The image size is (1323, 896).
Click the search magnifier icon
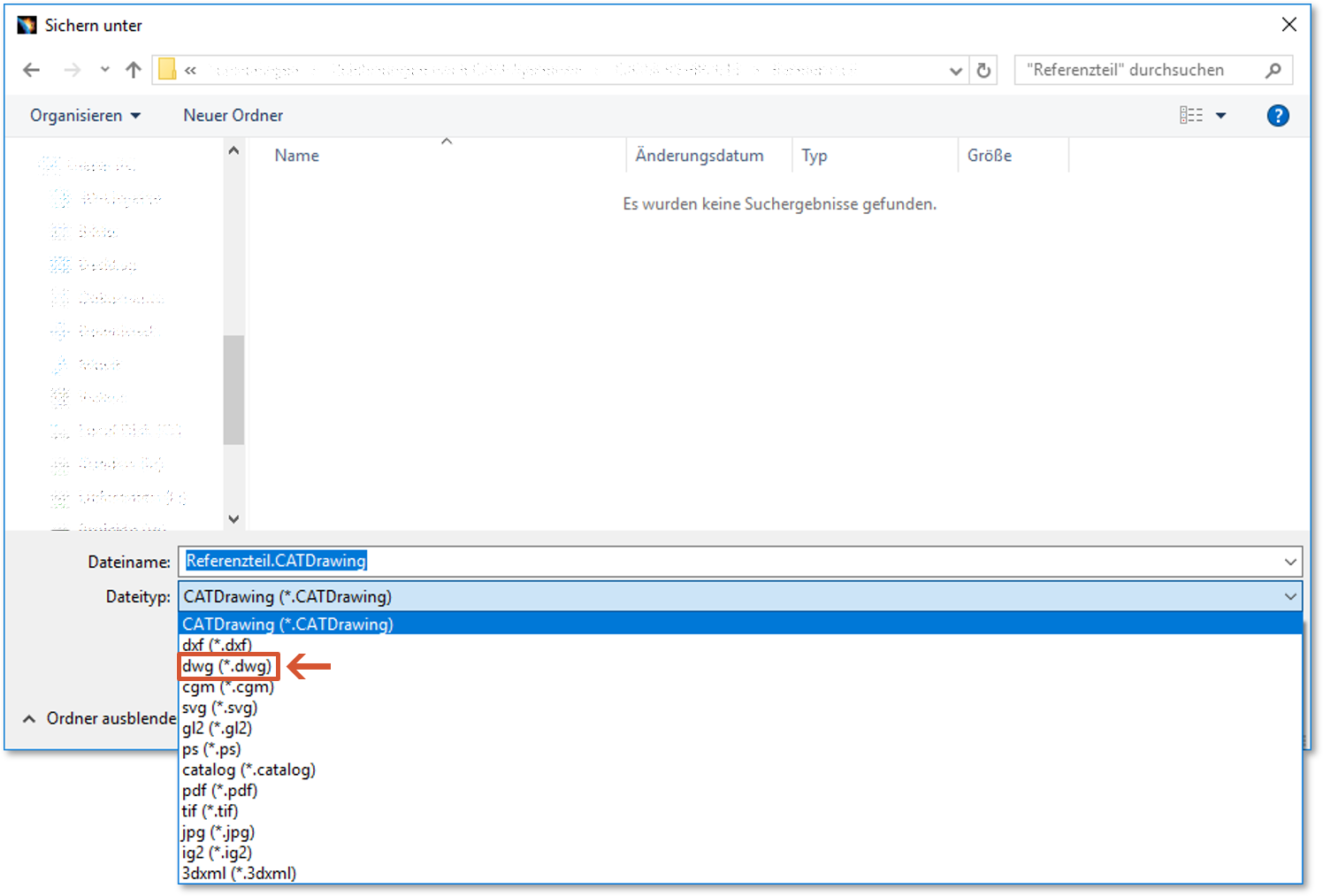pyautogui.click(x=1273, y=70)
